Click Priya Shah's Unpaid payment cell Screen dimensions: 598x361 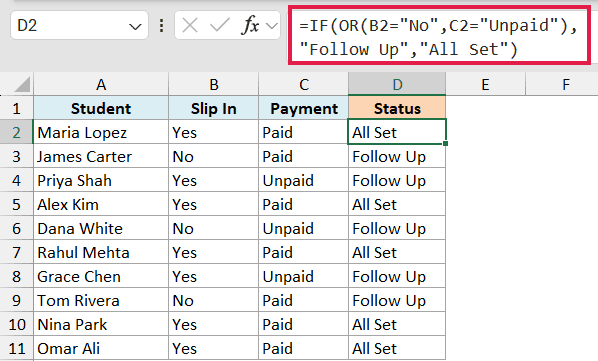(304, 180)
